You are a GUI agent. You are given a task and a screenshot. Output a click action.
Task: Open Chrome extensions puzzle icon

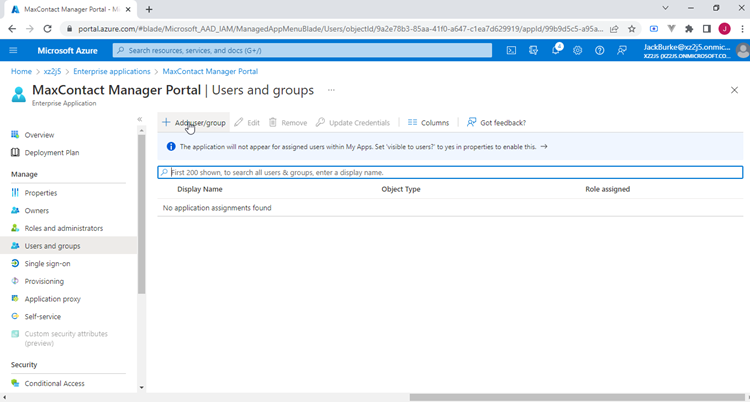689,29
